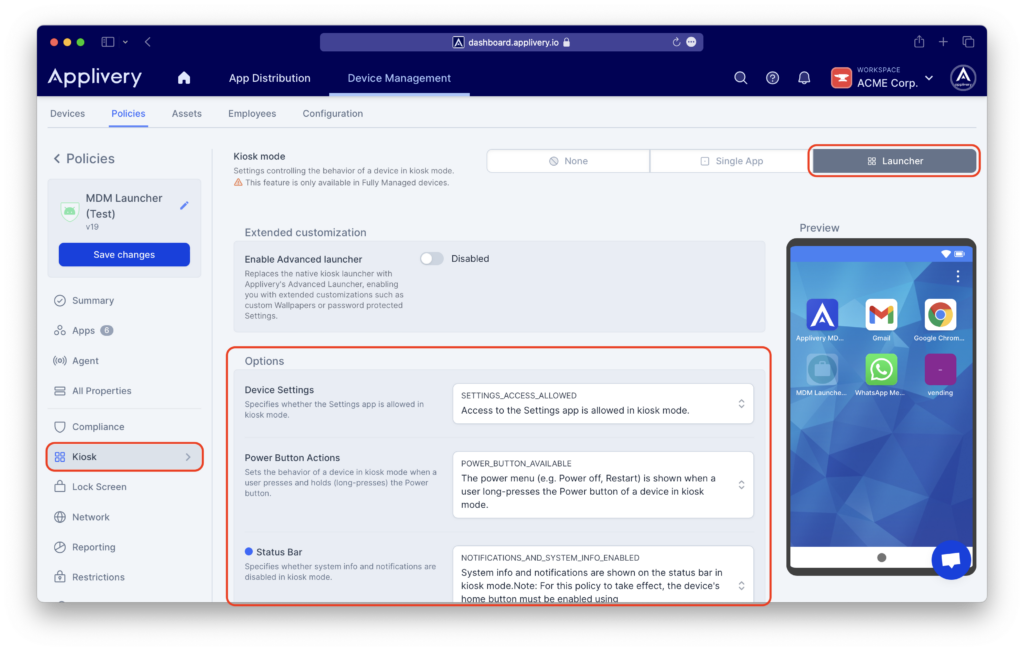Open the Device Settings dropdown

(603, 404)
